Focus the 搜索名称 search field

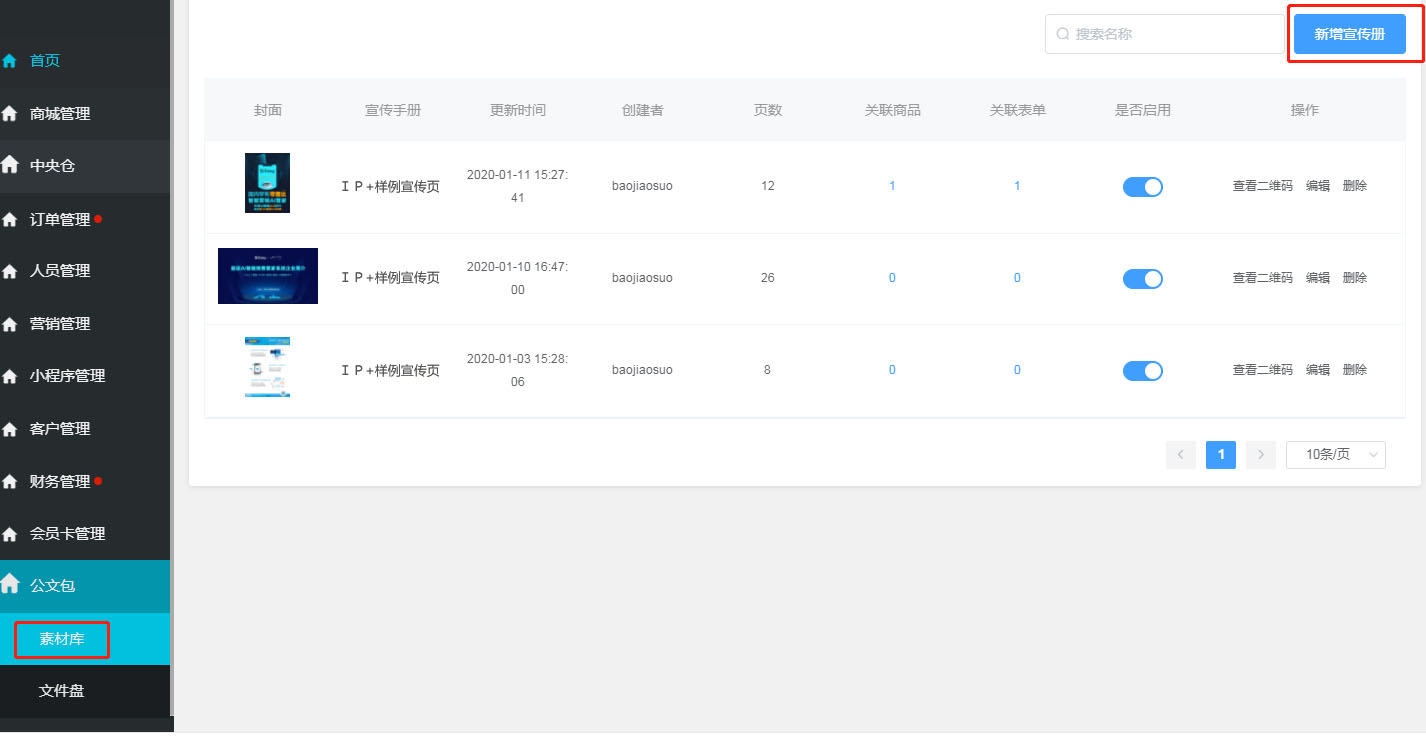pos(1165,34)
